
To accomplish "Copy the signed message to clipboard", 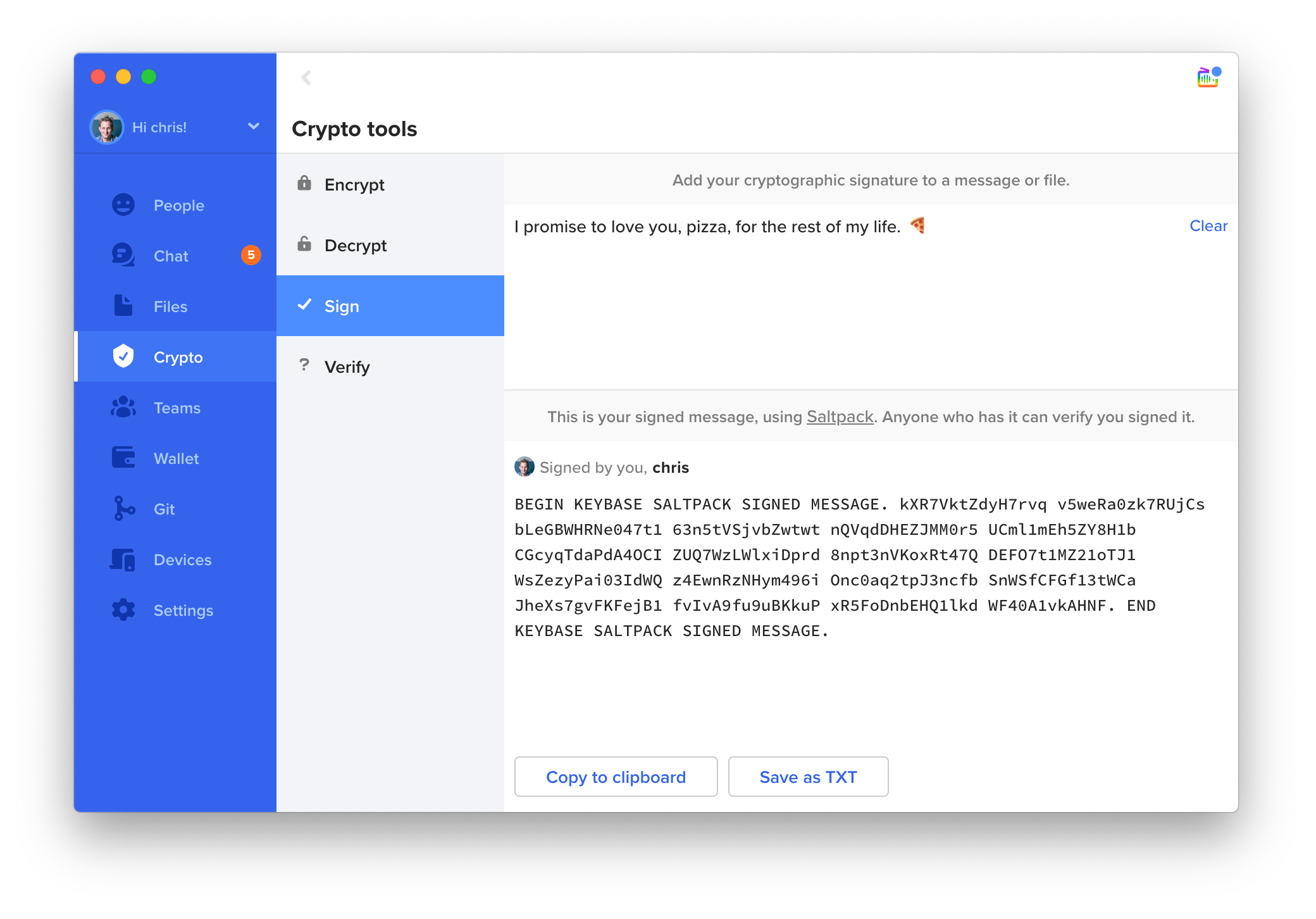I will [616, 777].
